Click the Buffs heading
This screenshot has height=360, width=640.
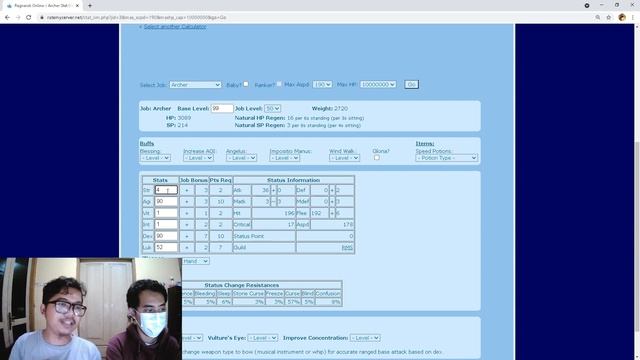pos(147,144)
